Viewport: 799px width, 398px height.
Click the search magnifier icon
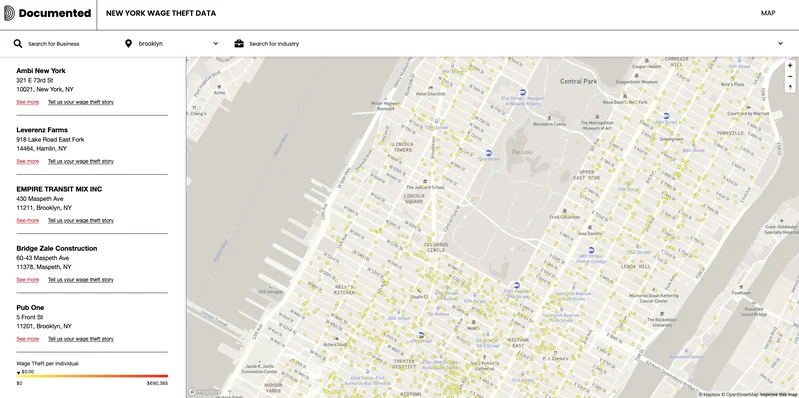18,44
